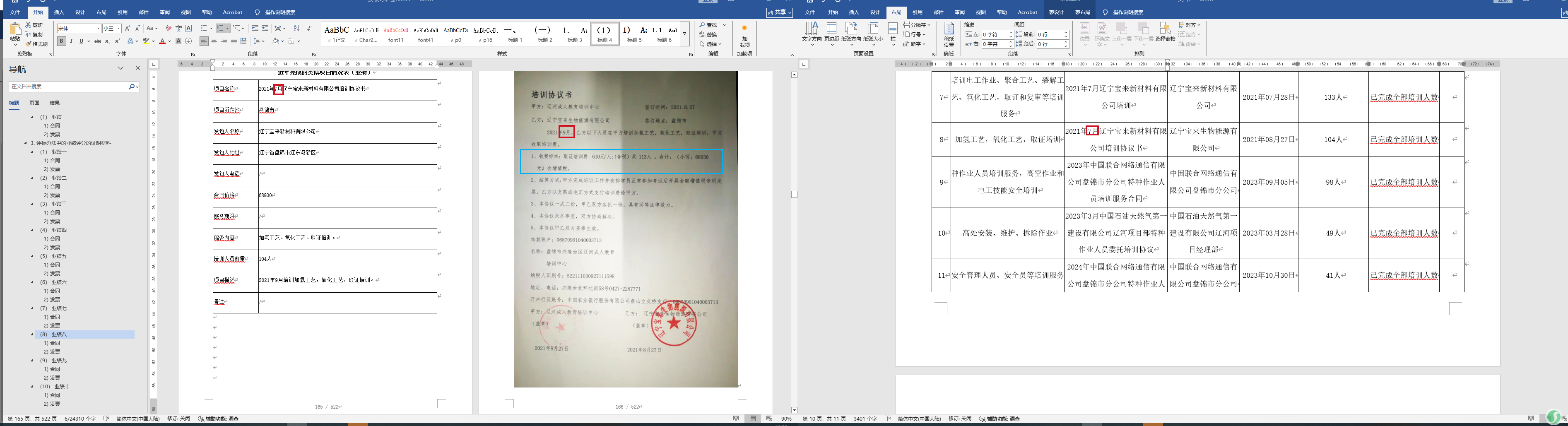1568x426 pixels.
Task: Apply the 标题 1 heading style
Action: pos(514,34)
